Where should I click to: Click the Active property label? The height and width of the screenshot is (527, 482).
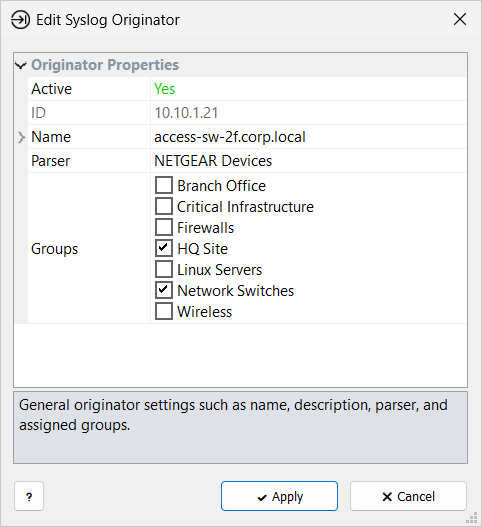tap(51, 89)
